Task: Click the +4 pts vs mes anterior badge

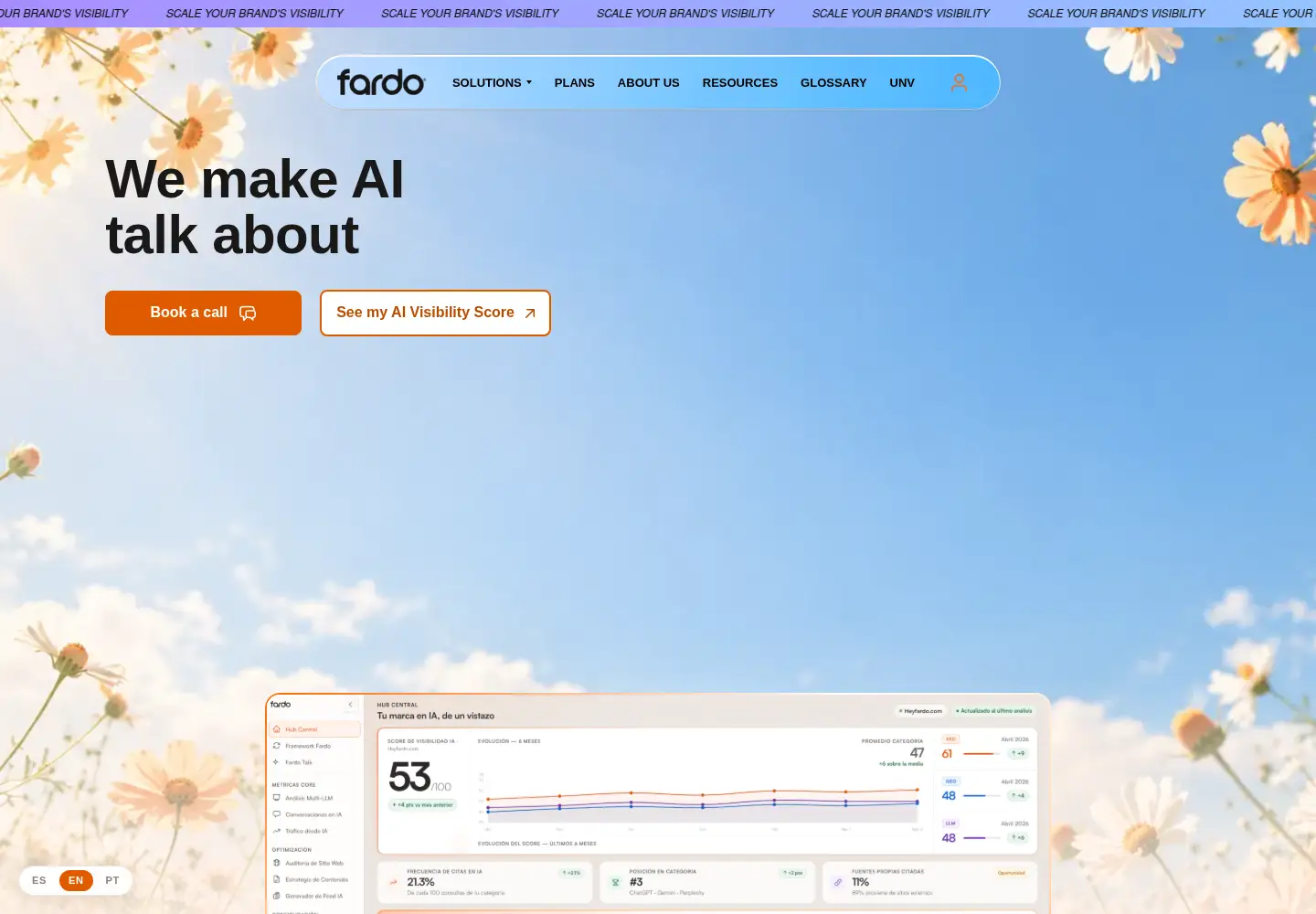Action: (x=423, y=805)
